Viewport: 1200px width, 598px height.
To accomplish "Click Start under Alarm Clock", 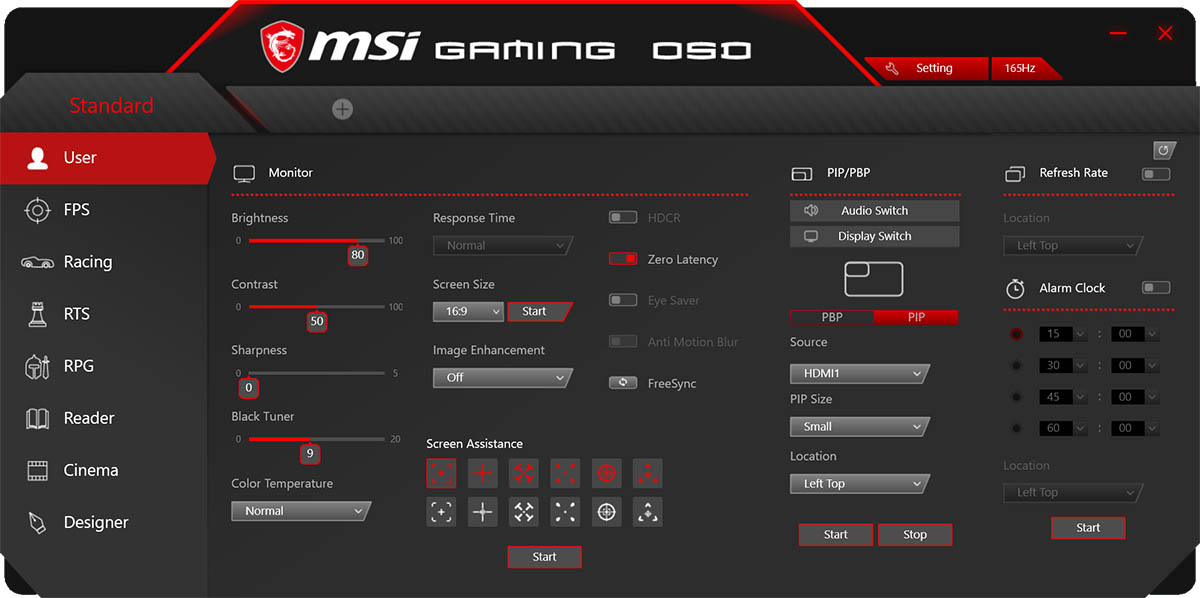I will (x=1088, y=528).
